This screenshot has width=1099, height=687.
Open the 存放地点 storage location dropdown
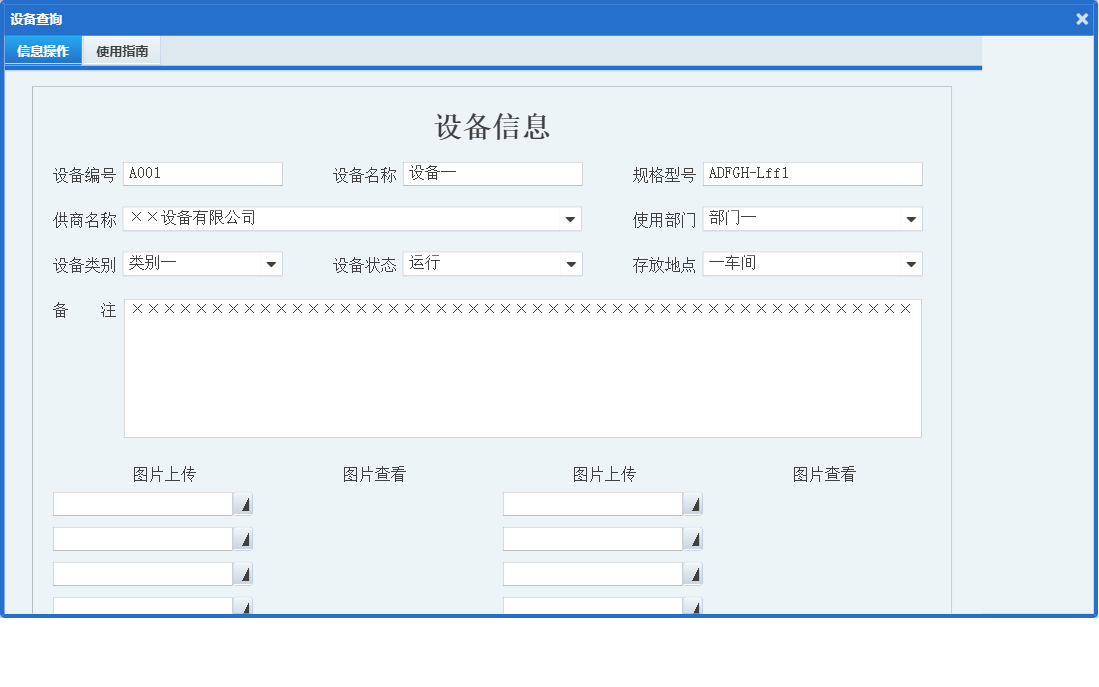910,263
